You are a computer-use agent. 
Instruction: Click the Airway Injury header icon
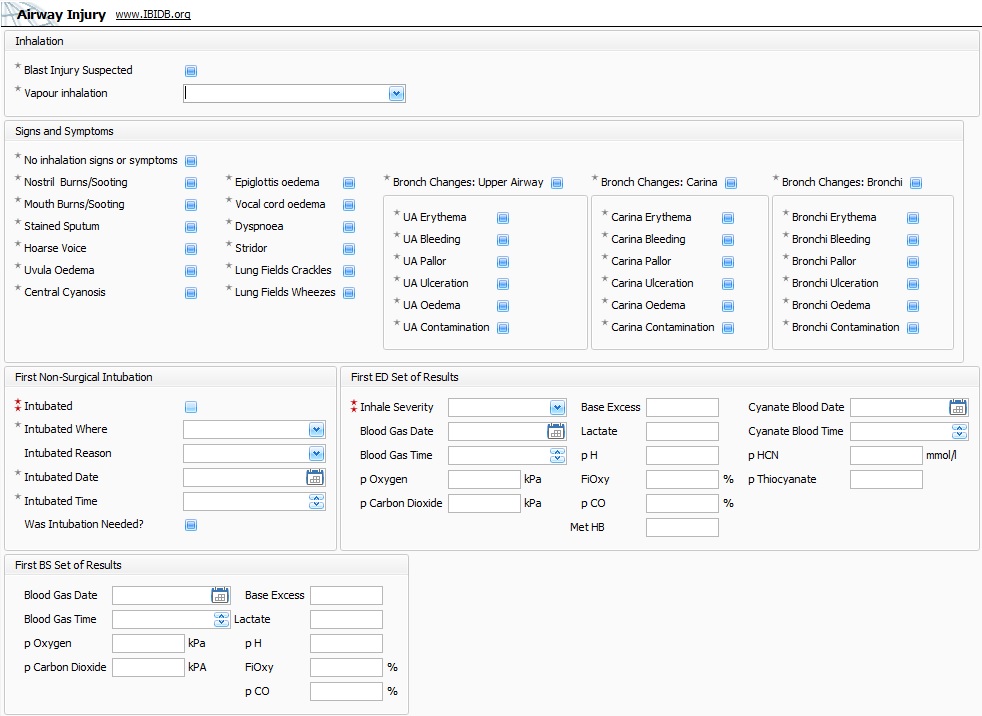pos(8,13)
